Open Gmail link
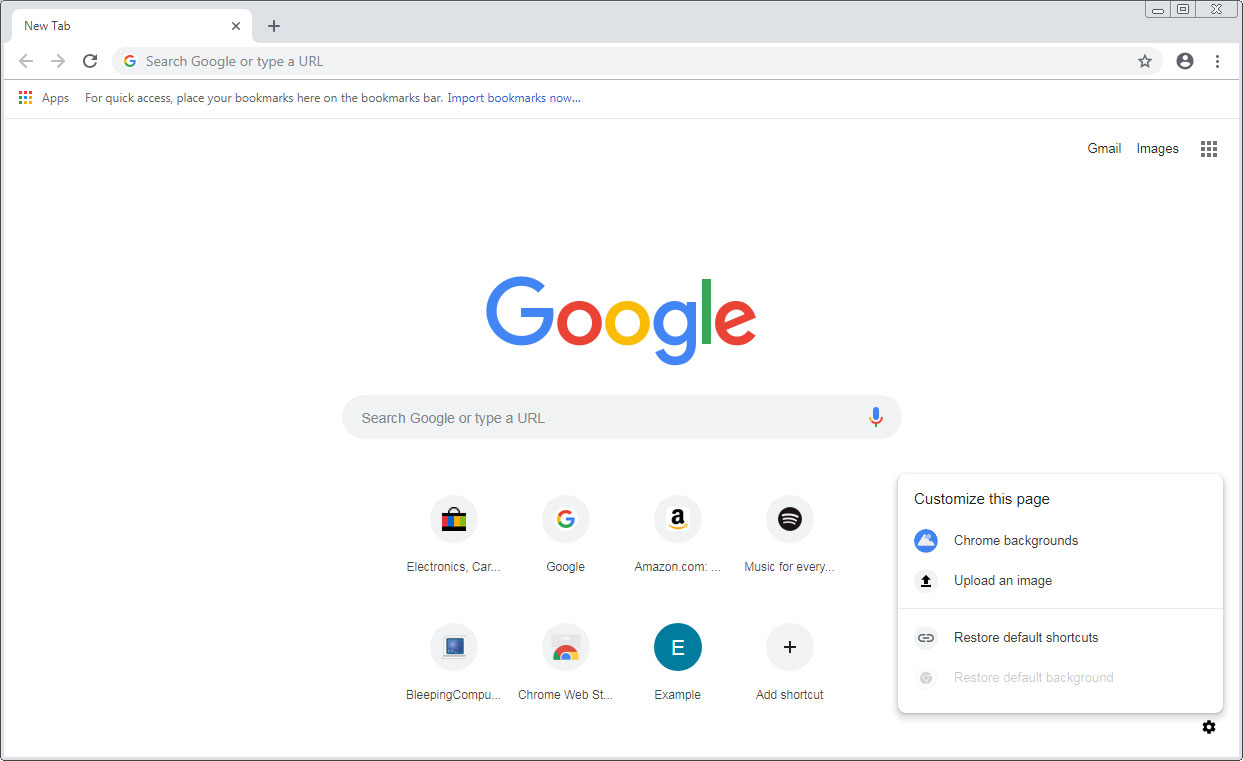The width and height of the screenshot is (1243, 761). [1104, 148]
